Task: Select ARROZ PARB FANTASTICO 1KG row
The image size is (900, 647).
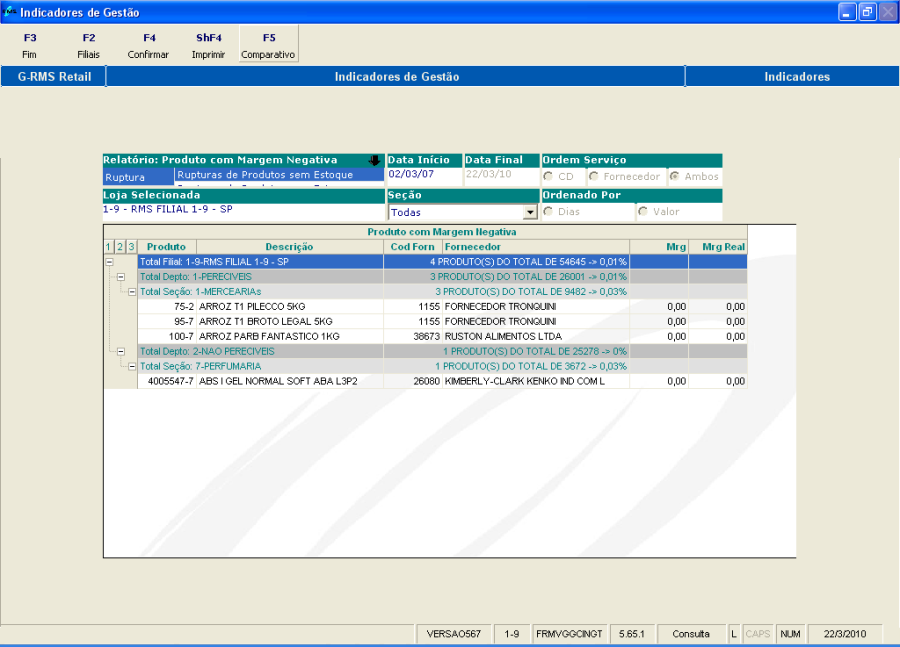Action: click(442, 336)
